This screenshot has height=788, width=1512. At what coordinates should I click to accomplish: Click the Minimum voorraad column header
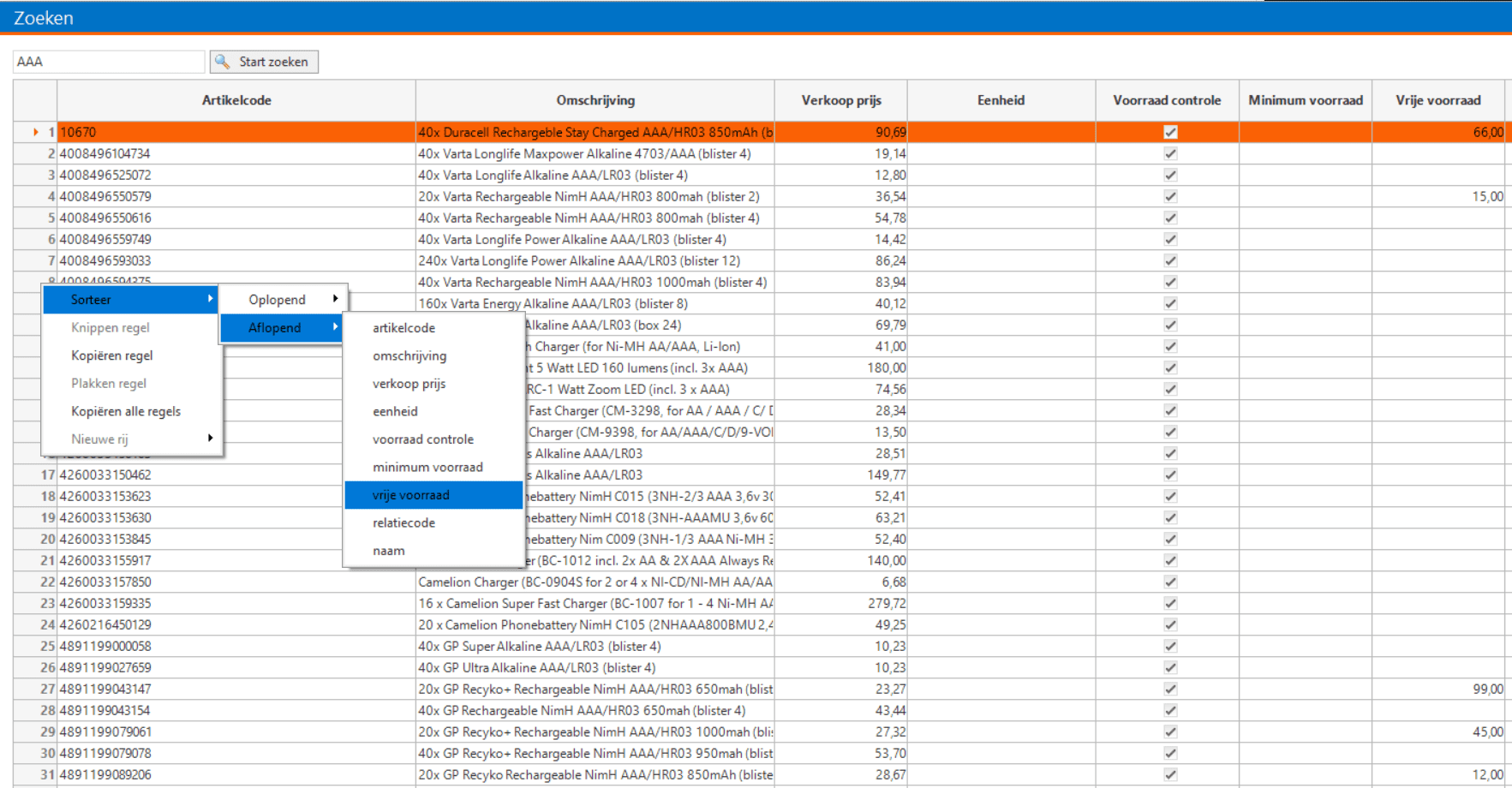[x=1306, y=100]
